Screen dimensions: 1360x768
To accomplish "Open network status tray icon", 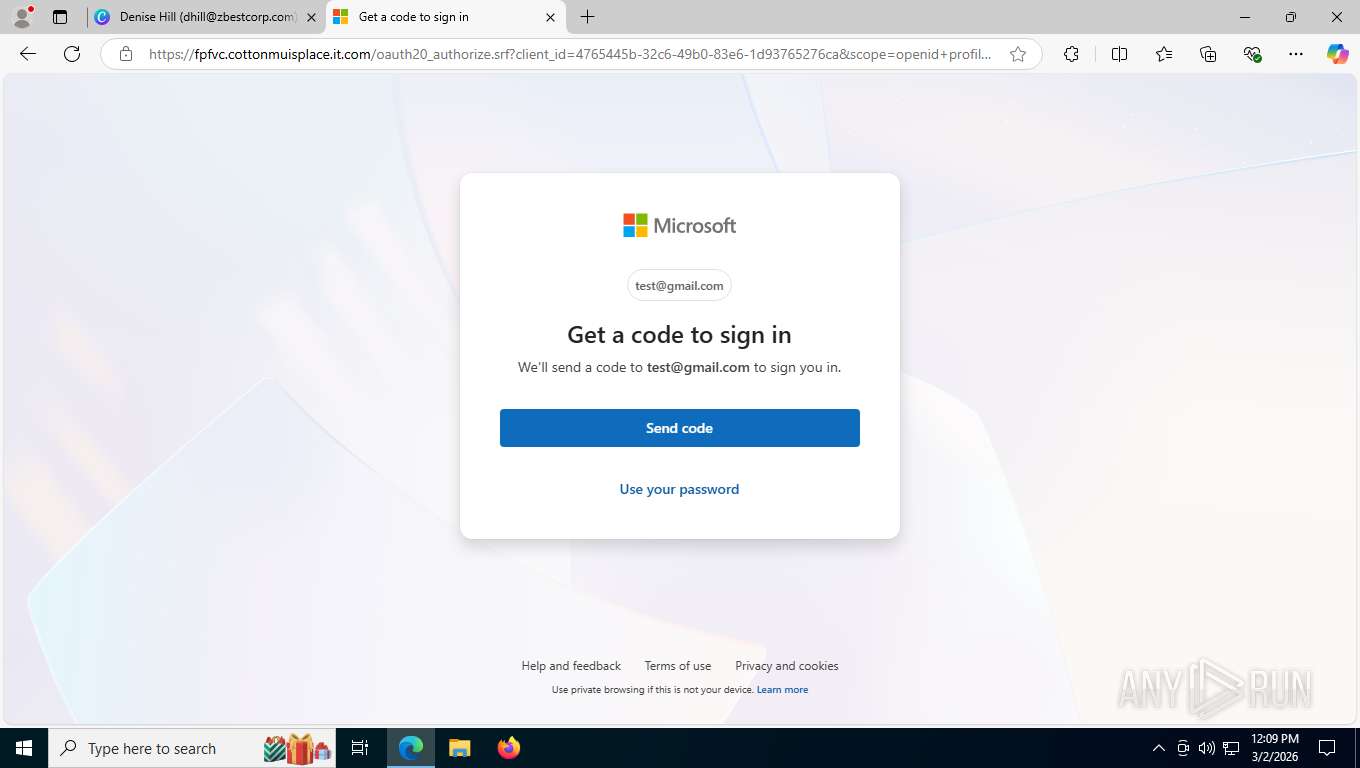I will tap(1231, 748).
